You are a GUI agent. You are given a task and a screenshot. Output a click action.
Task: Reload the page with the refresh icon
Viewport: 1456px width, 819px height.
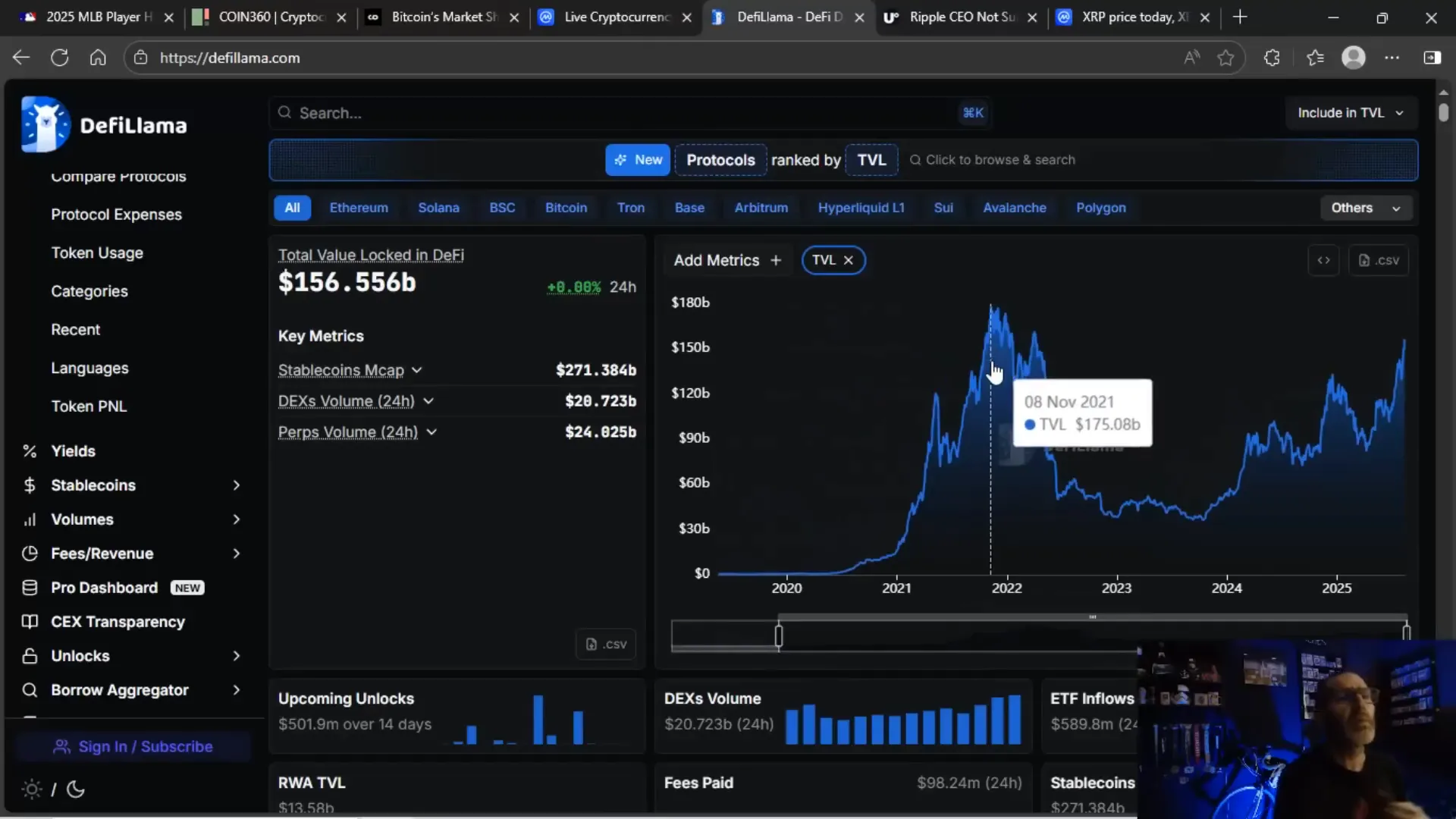59,58
